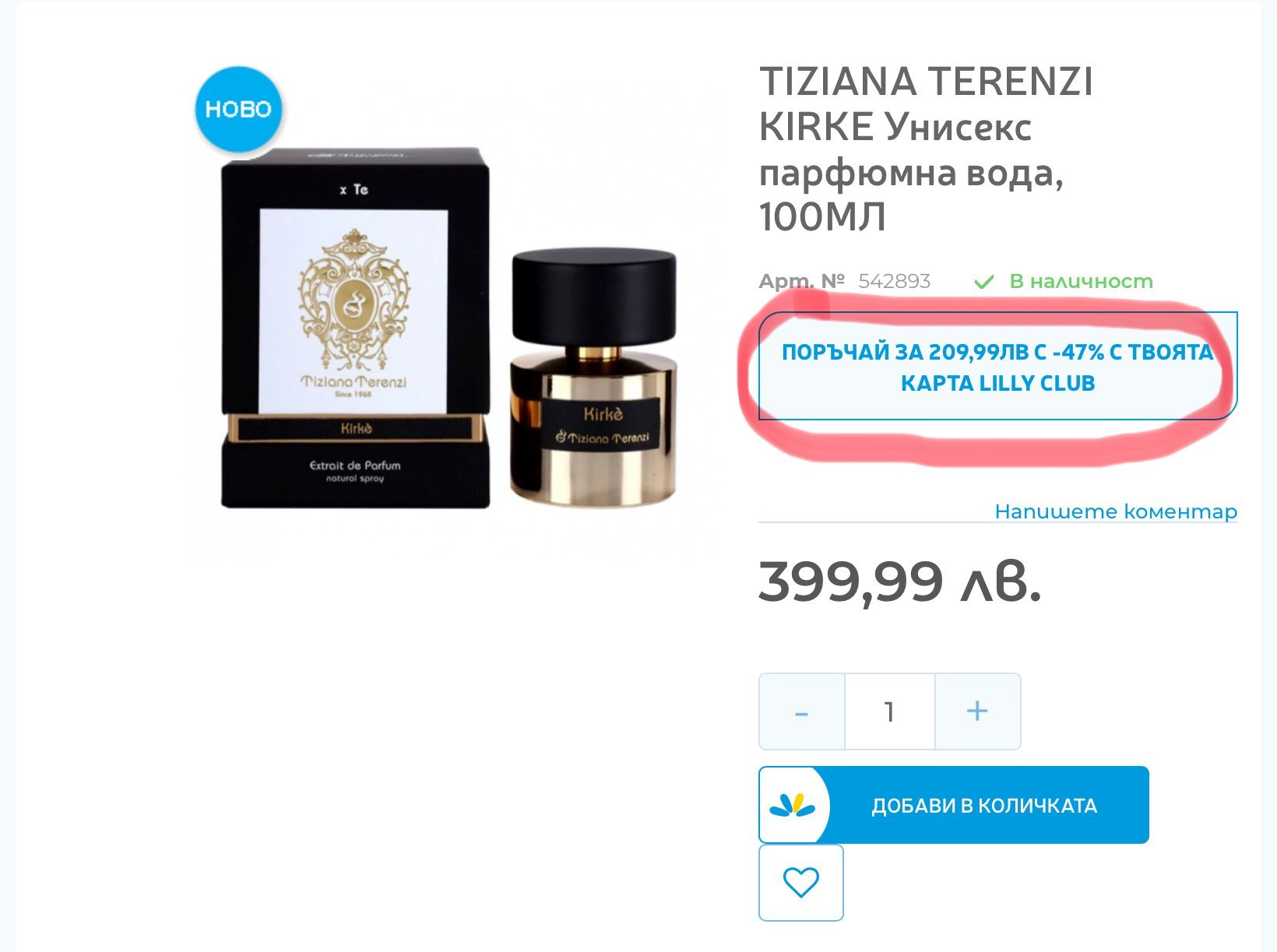Click the quantity input field showing 1
This screenshot has height=952, width=1277.
(x=889, y=711)
